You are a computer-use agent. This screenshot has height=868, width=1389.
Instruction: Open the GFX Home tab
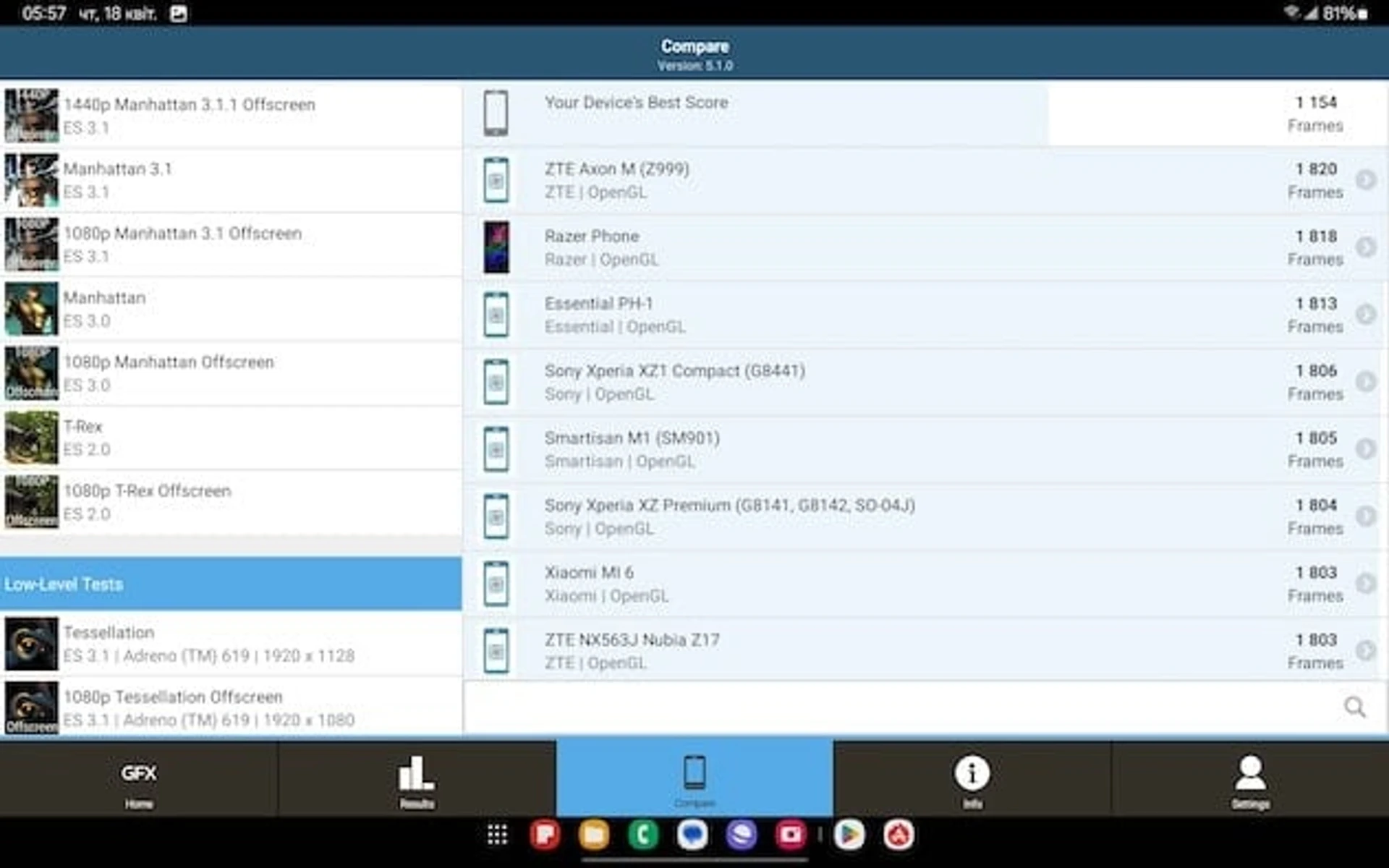[138, 779]
